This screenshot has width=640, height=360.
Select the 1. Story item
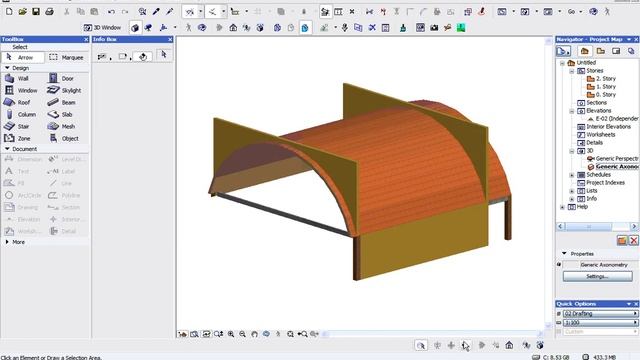click(601, 87)
